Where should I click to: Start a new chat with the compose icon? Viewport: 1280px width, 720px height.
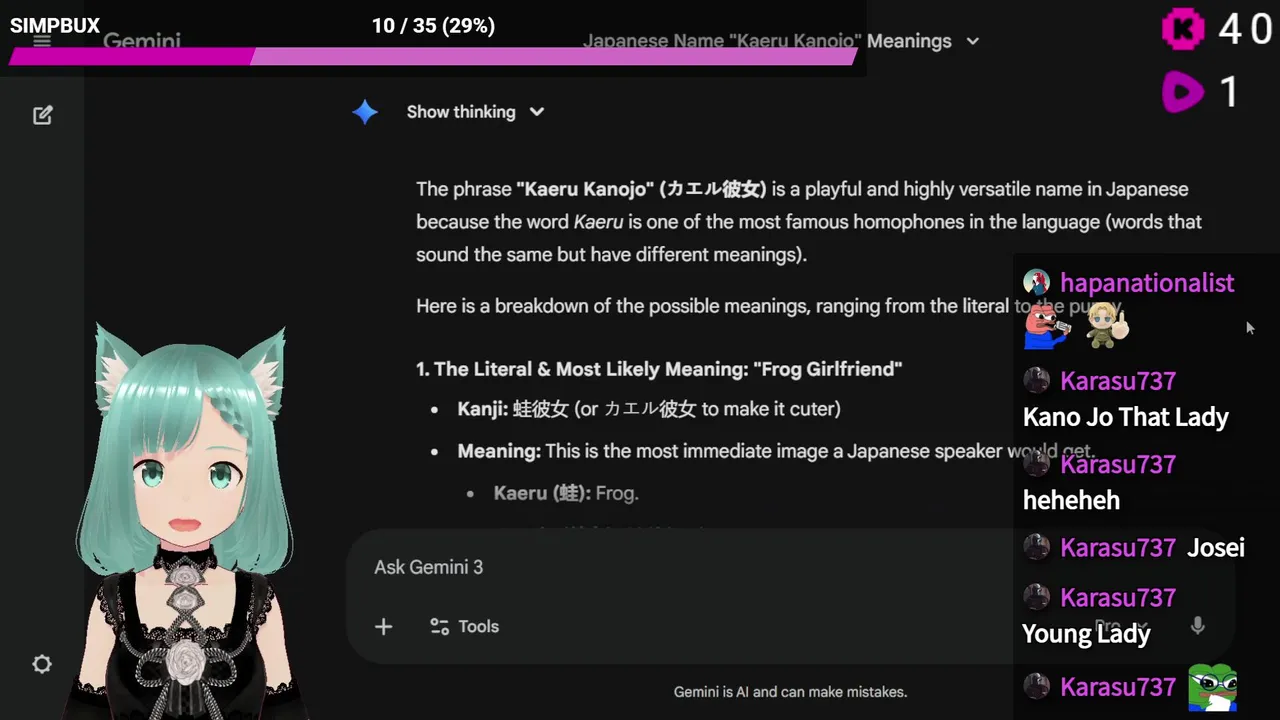(42, 115)
